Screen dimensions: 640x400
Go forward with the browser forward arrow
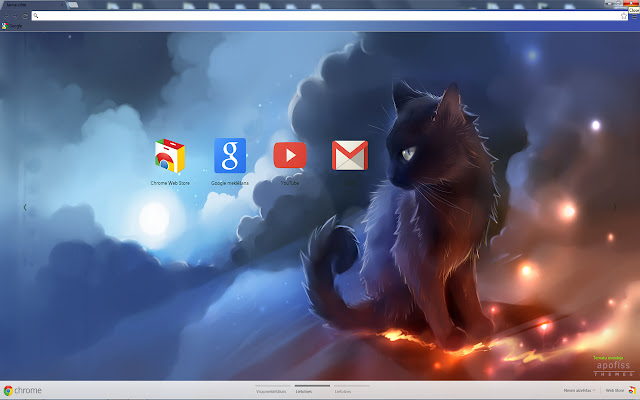tap(16, 16)
